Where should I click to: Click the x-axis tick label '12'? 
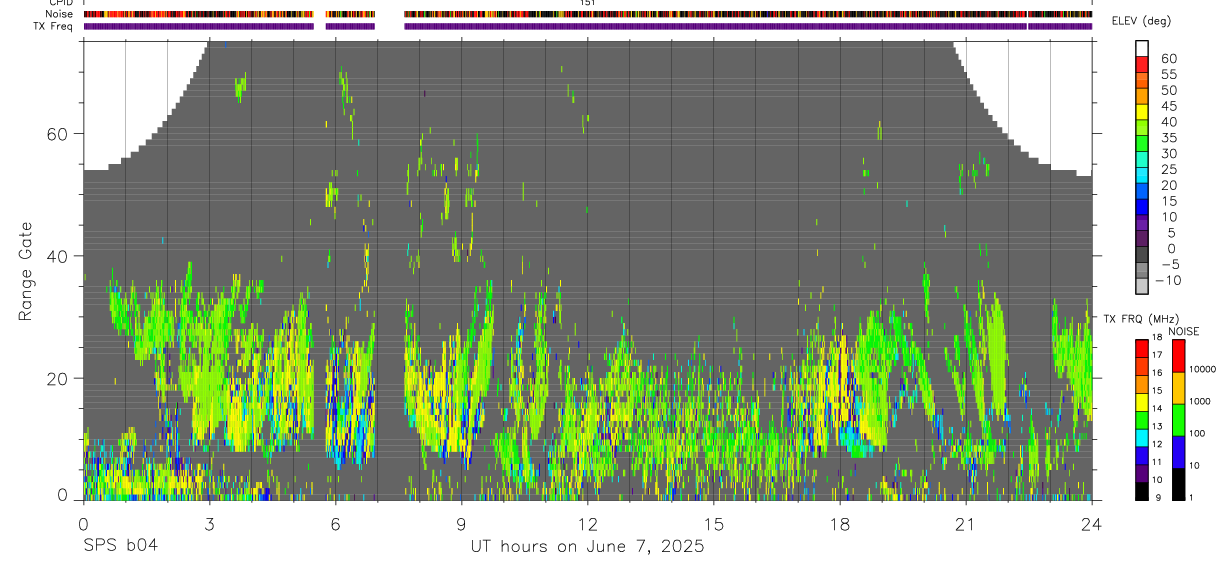point(587,523)
